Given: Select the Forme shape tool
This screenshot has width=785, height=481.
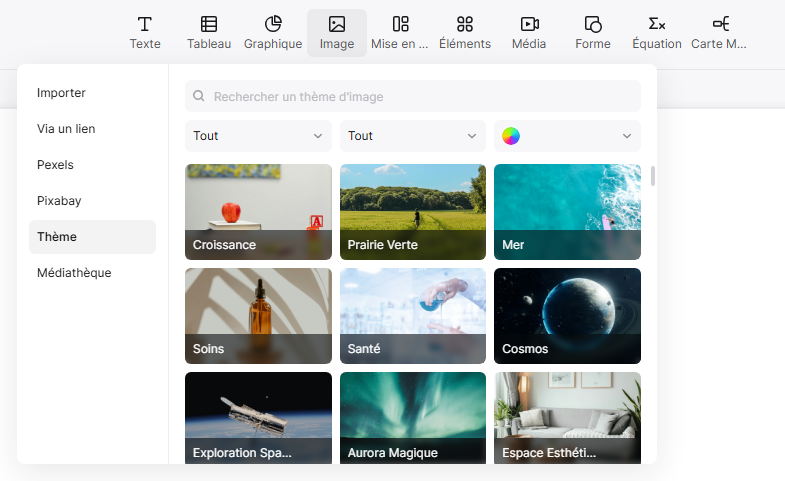Looking at the screenshot, I should (x=593, y=33).
